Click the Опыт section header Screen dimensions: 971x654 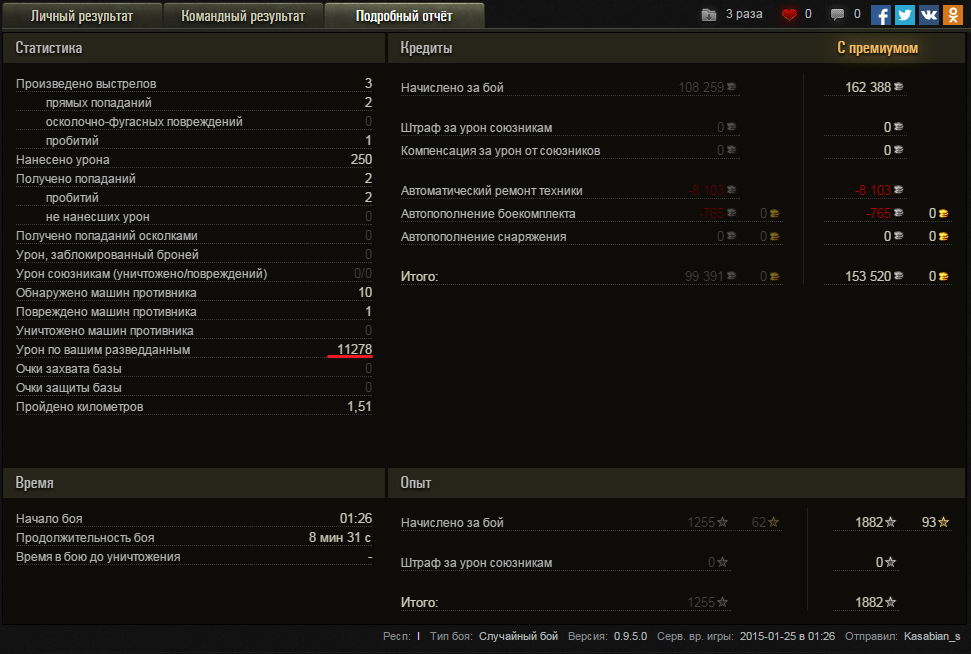[x=416, y=482]
